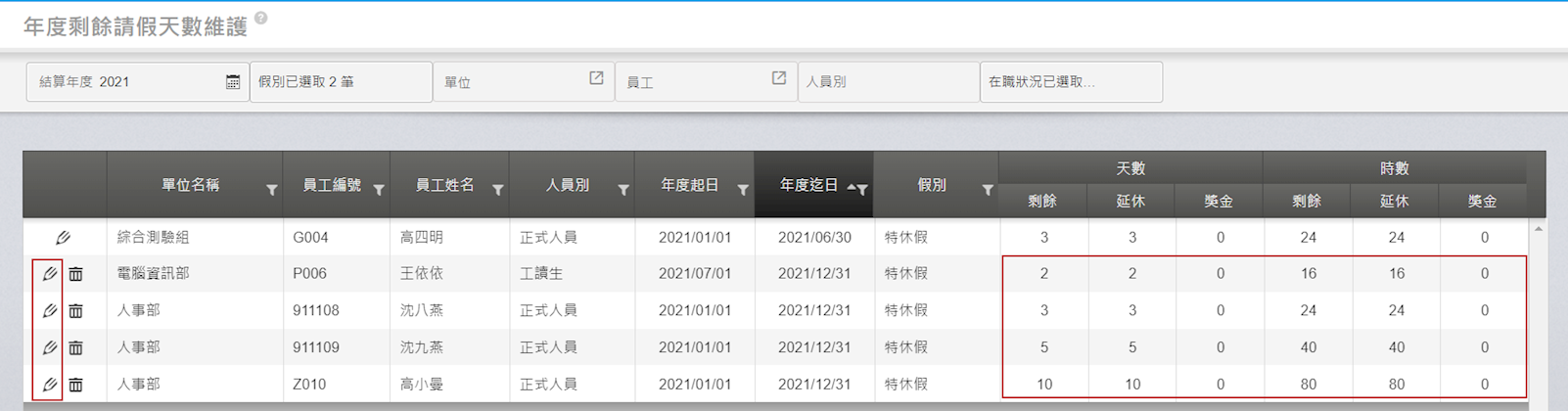Sort by 年度迄日 column header

click(808, 185)
